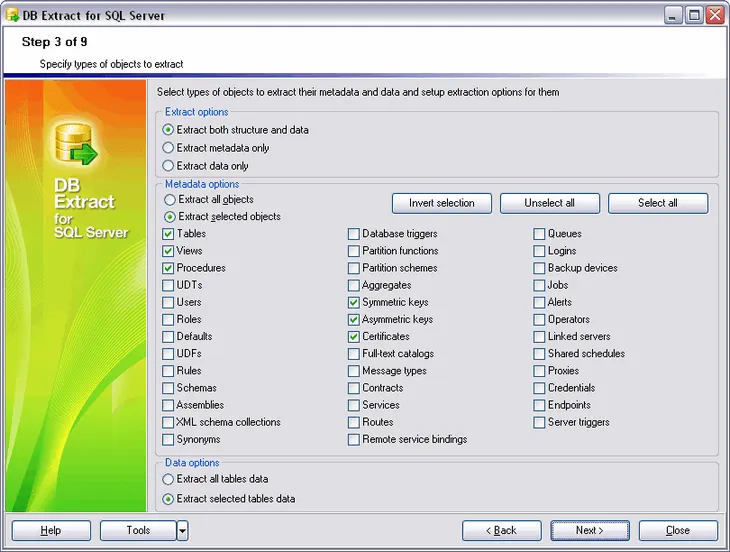Check the Jobs checkbox
The height and width of the screenshot is (552, 730).
pos(539,285)
